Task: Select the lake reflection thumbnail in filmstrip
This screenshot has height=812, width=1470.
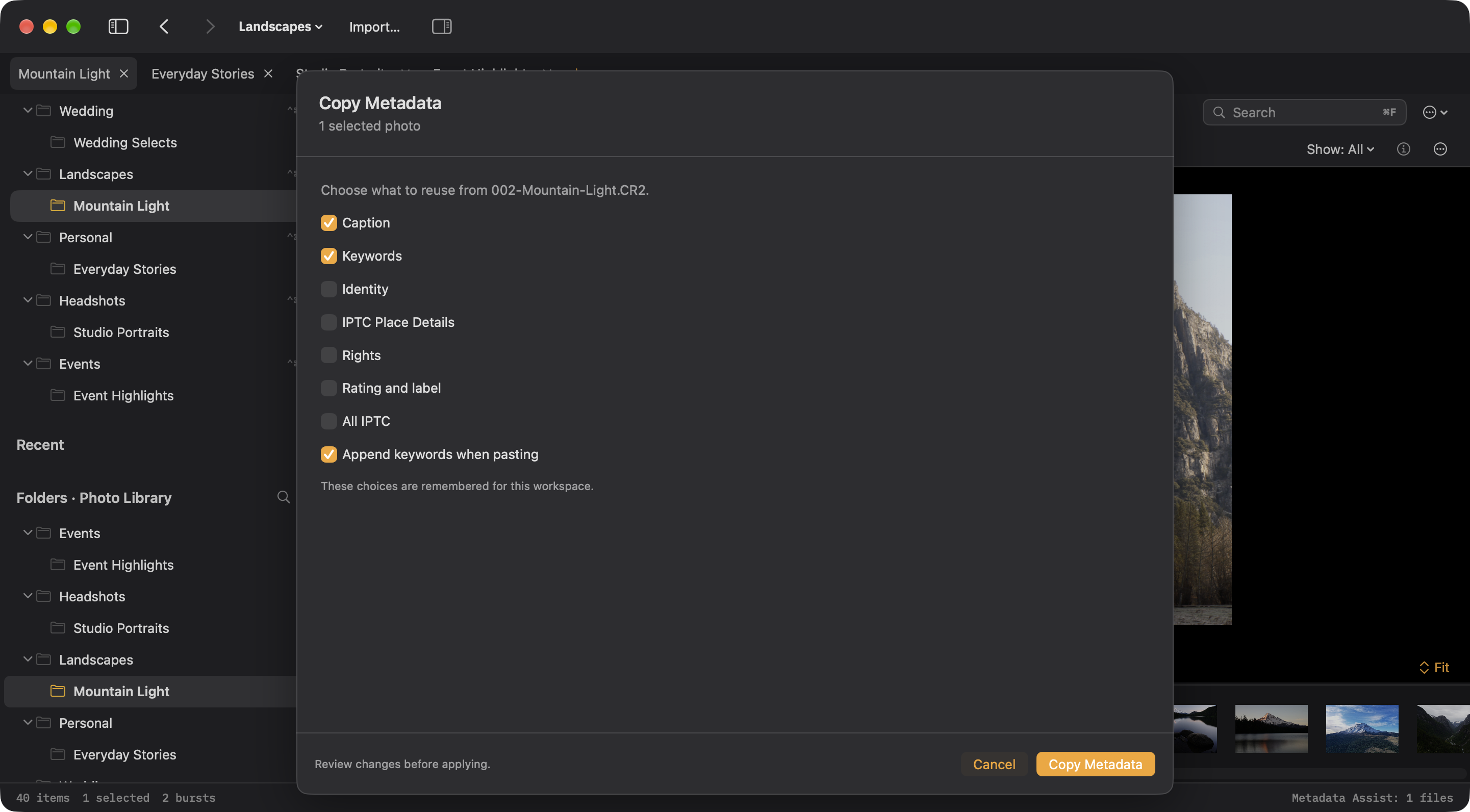Action: tap(1271, 728)
